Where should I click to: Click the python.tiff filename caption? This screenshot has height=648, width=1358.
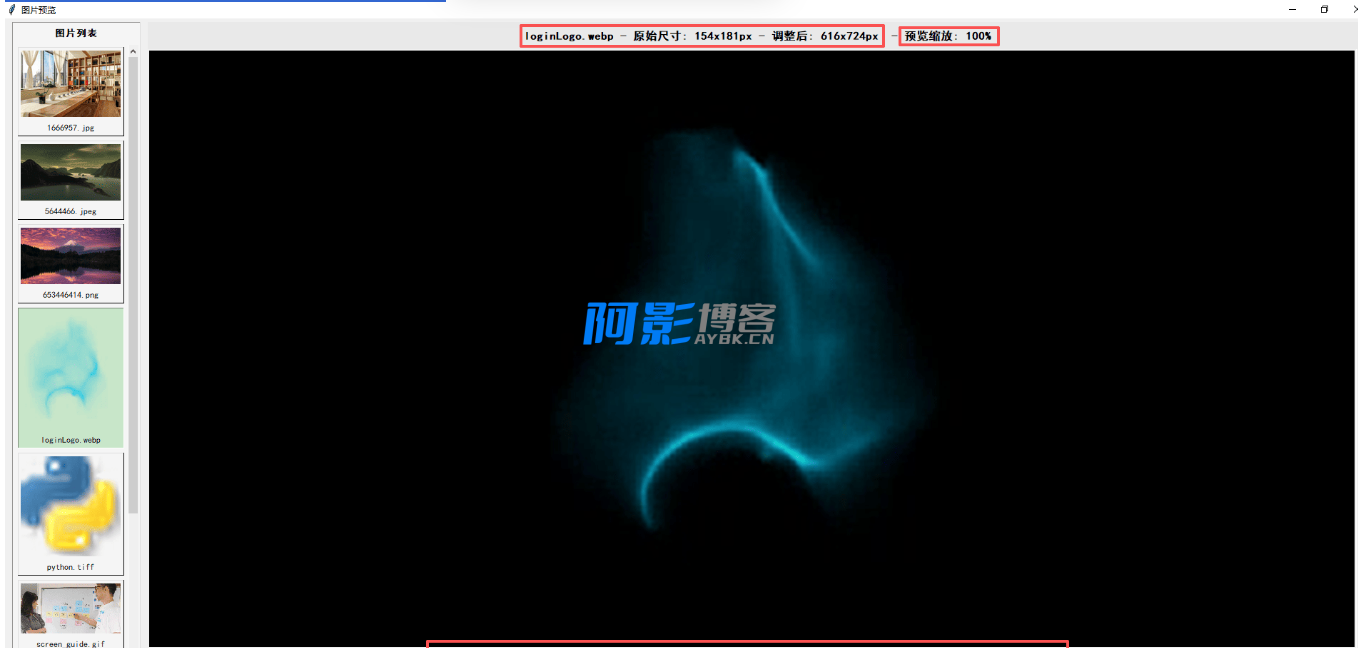point(70,567)
